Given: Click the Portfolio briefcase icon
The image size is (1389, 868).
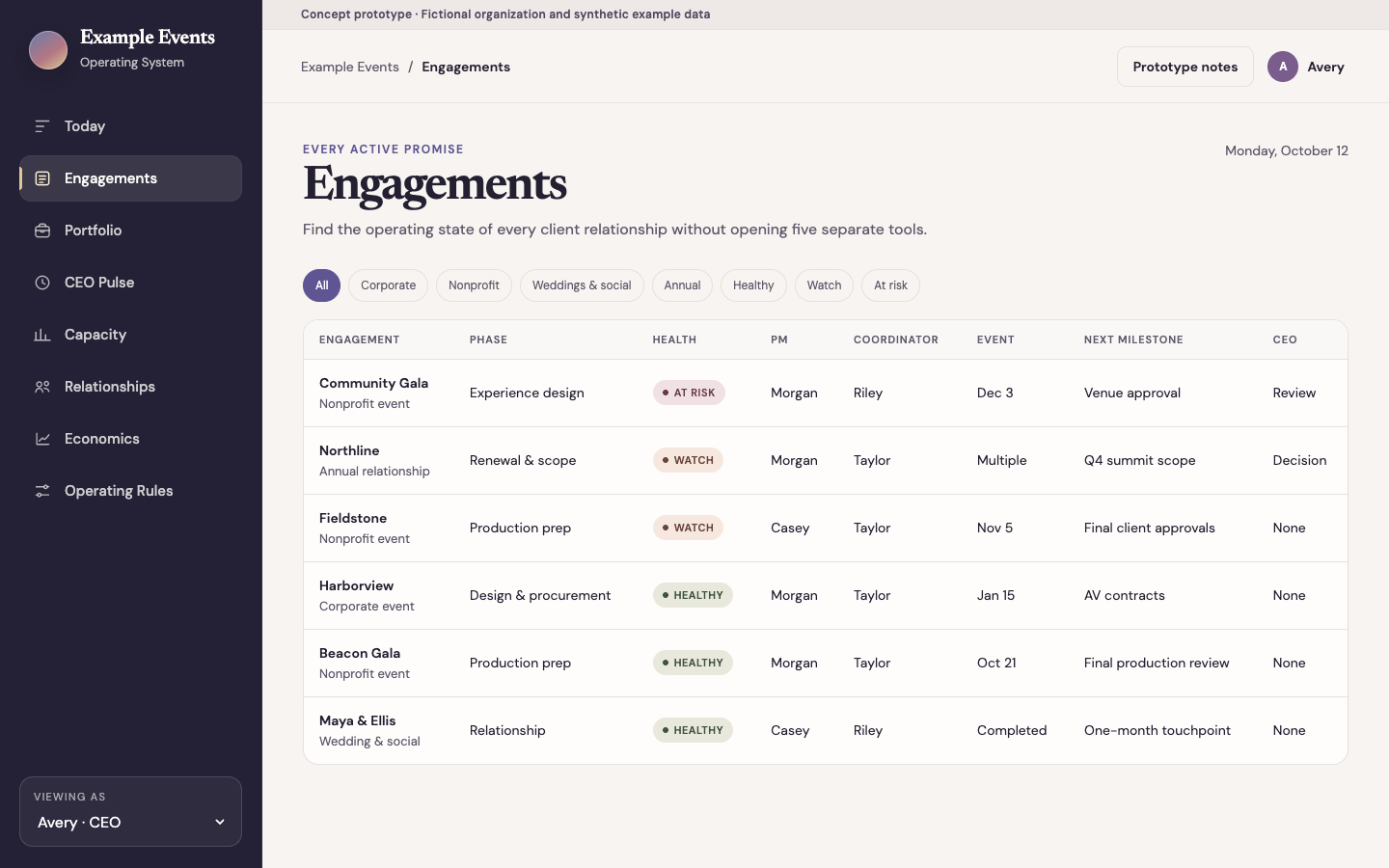Looking at the screenshot, I should (x=42, y=231).
